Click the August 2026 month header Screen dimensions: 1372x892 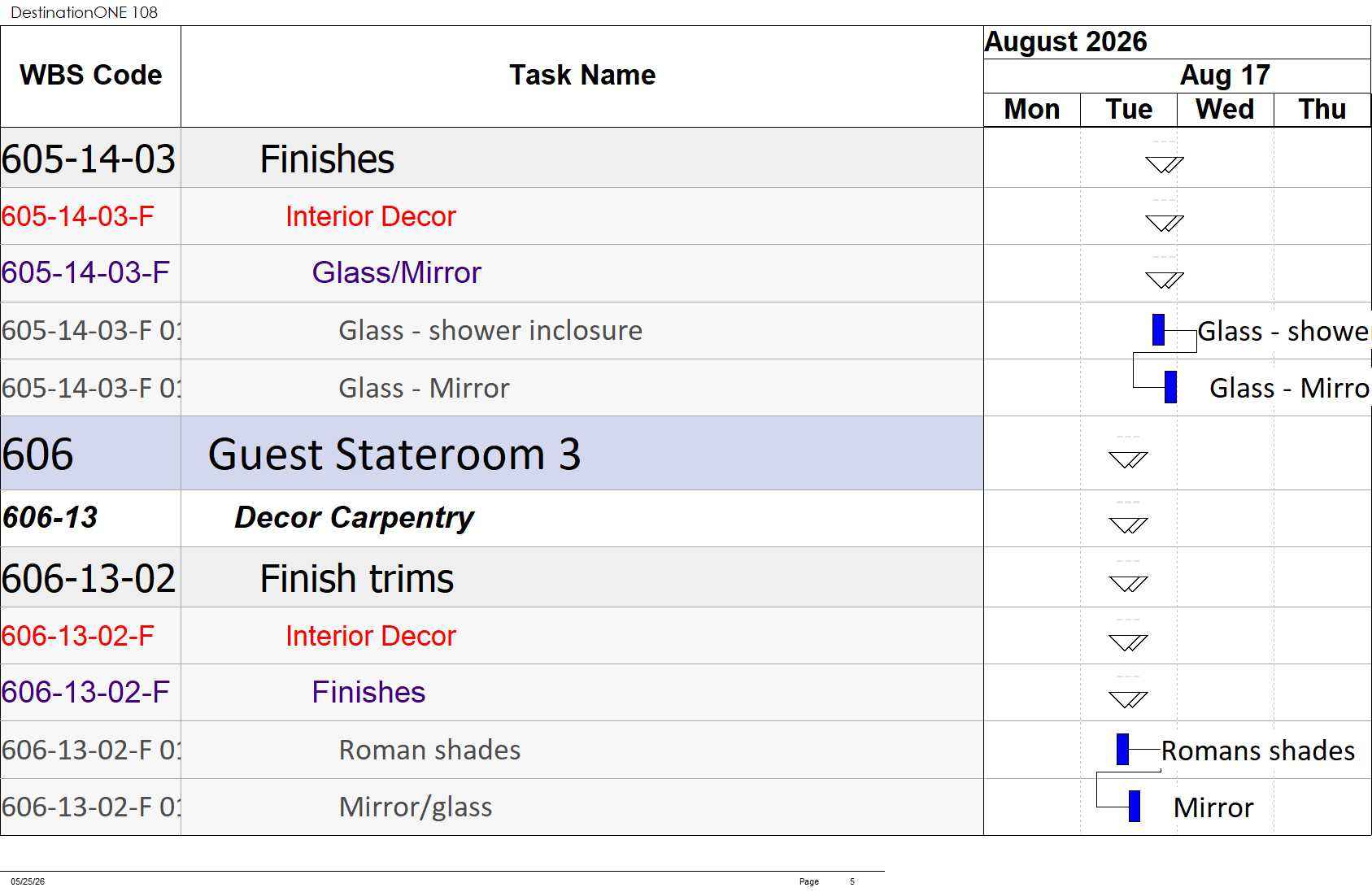click(1065, 42)
